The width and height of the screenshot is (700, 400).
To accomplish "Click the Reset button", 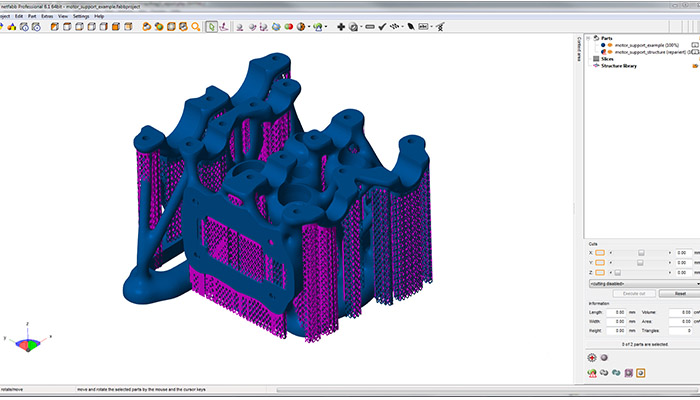I will pos(680,293).
